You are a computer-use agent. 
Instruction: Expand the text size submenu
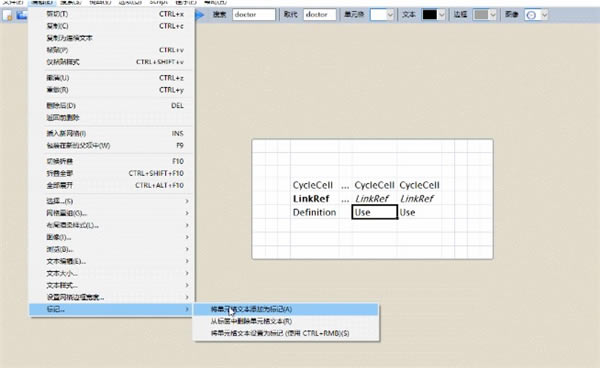tap(112, 273)
